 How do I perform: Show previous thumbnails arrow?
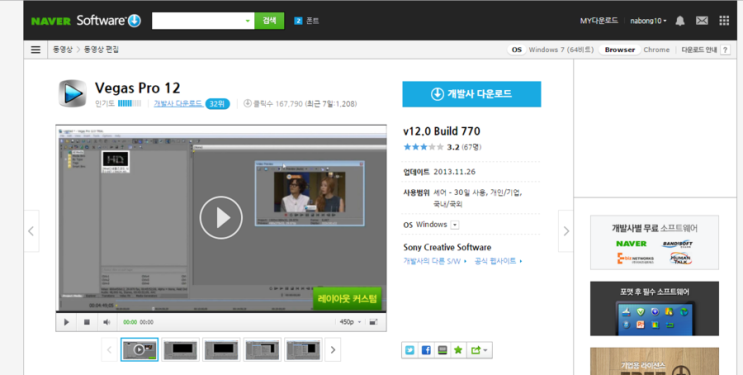109,350
